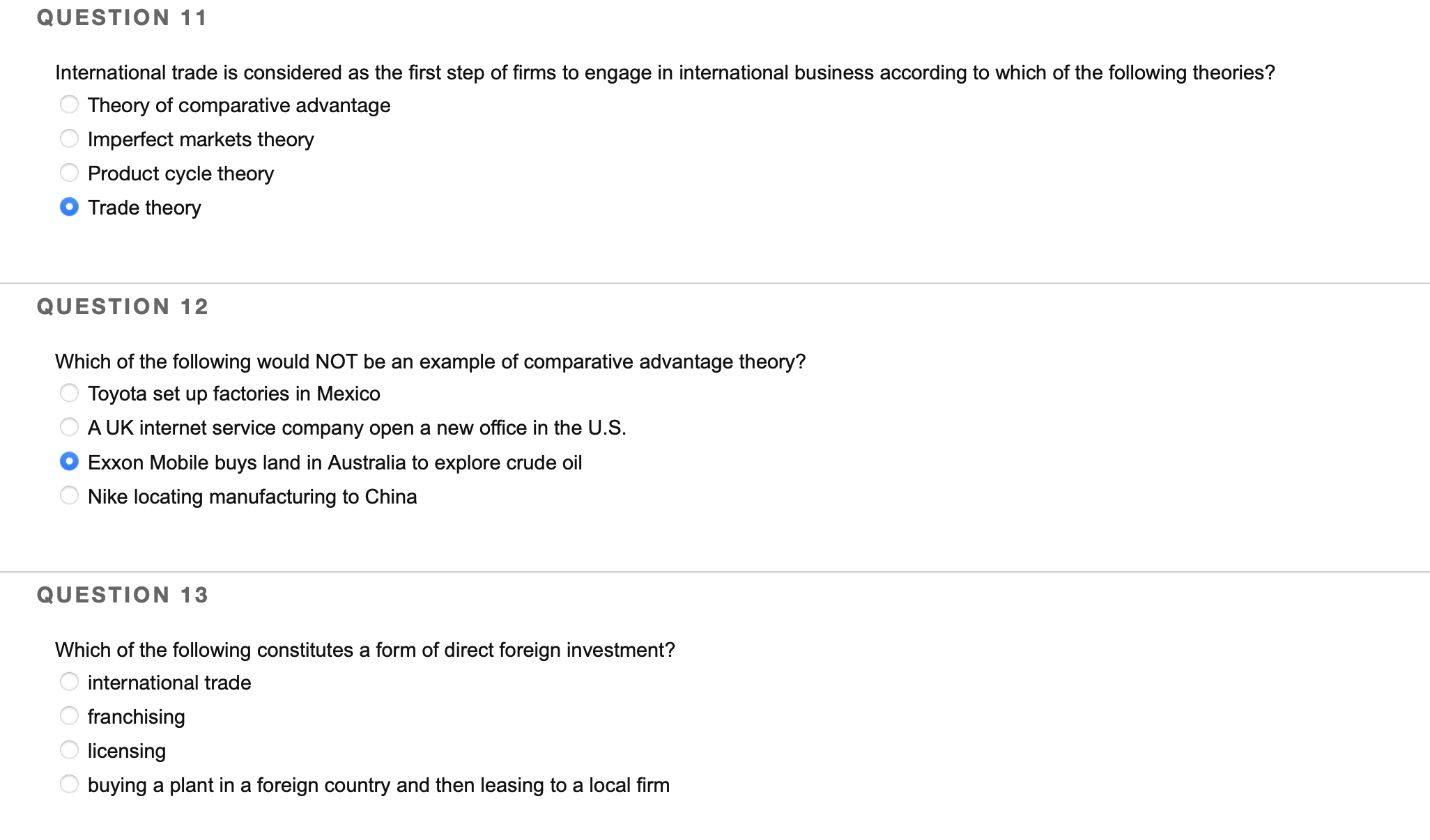Select the Imperfect markets theory option
This screenshot has width=1430, height=840.
coord(70,139)
